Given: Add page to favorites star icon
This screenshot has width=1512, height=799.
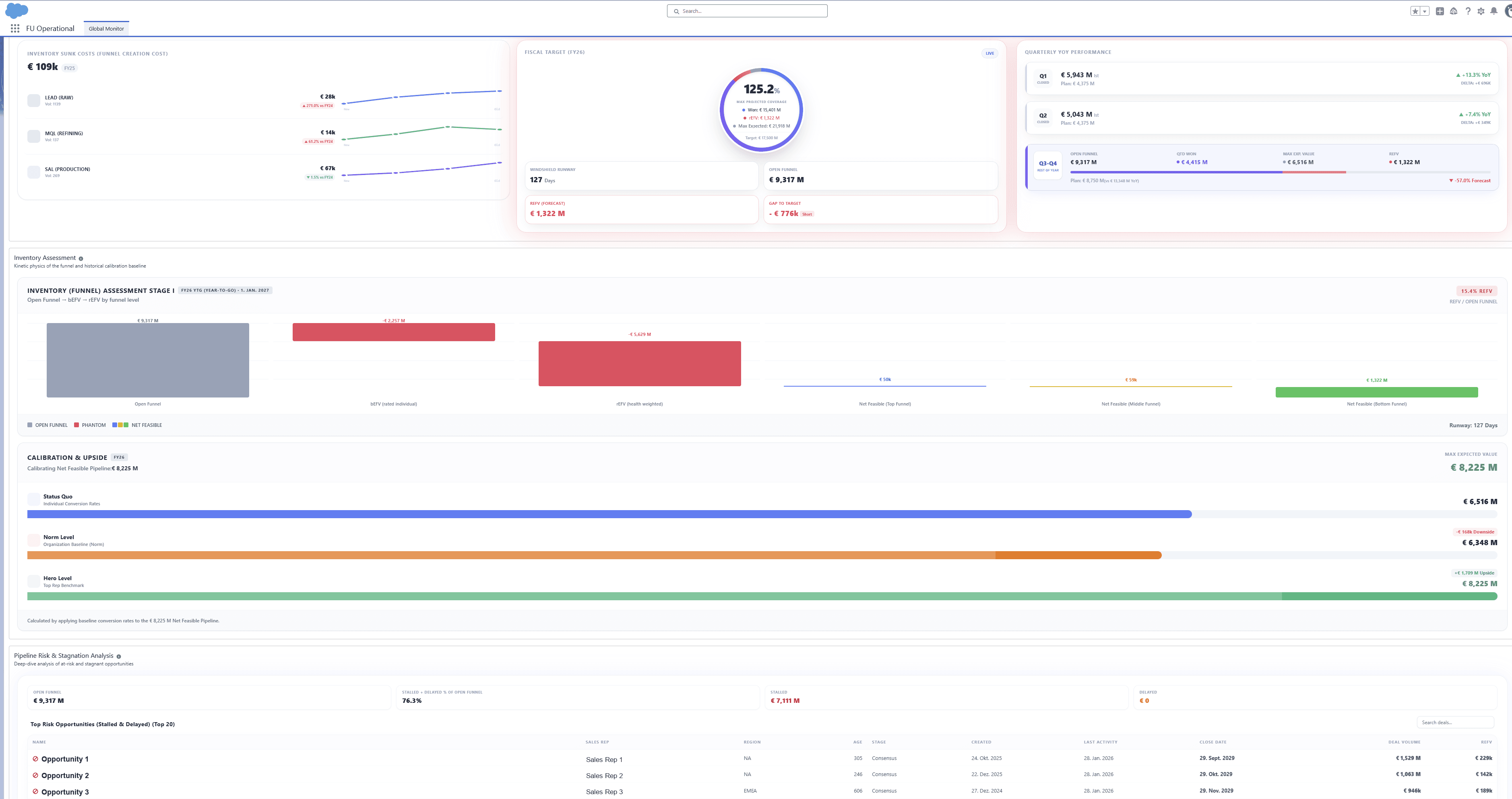Looking at the screenshot, I should point(1415,11).
